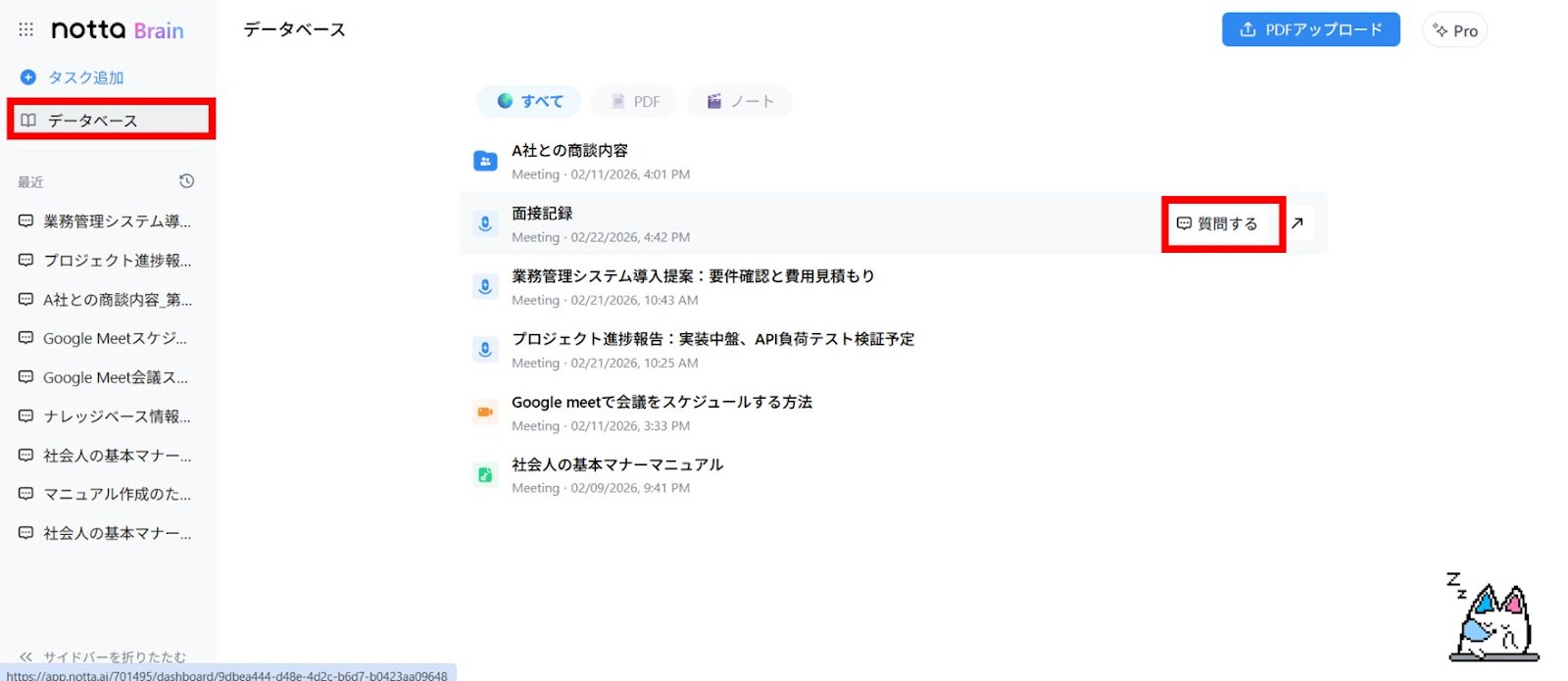
Task: Open recent chat ナレッジベース情報...
Action: tap(106, 416)
